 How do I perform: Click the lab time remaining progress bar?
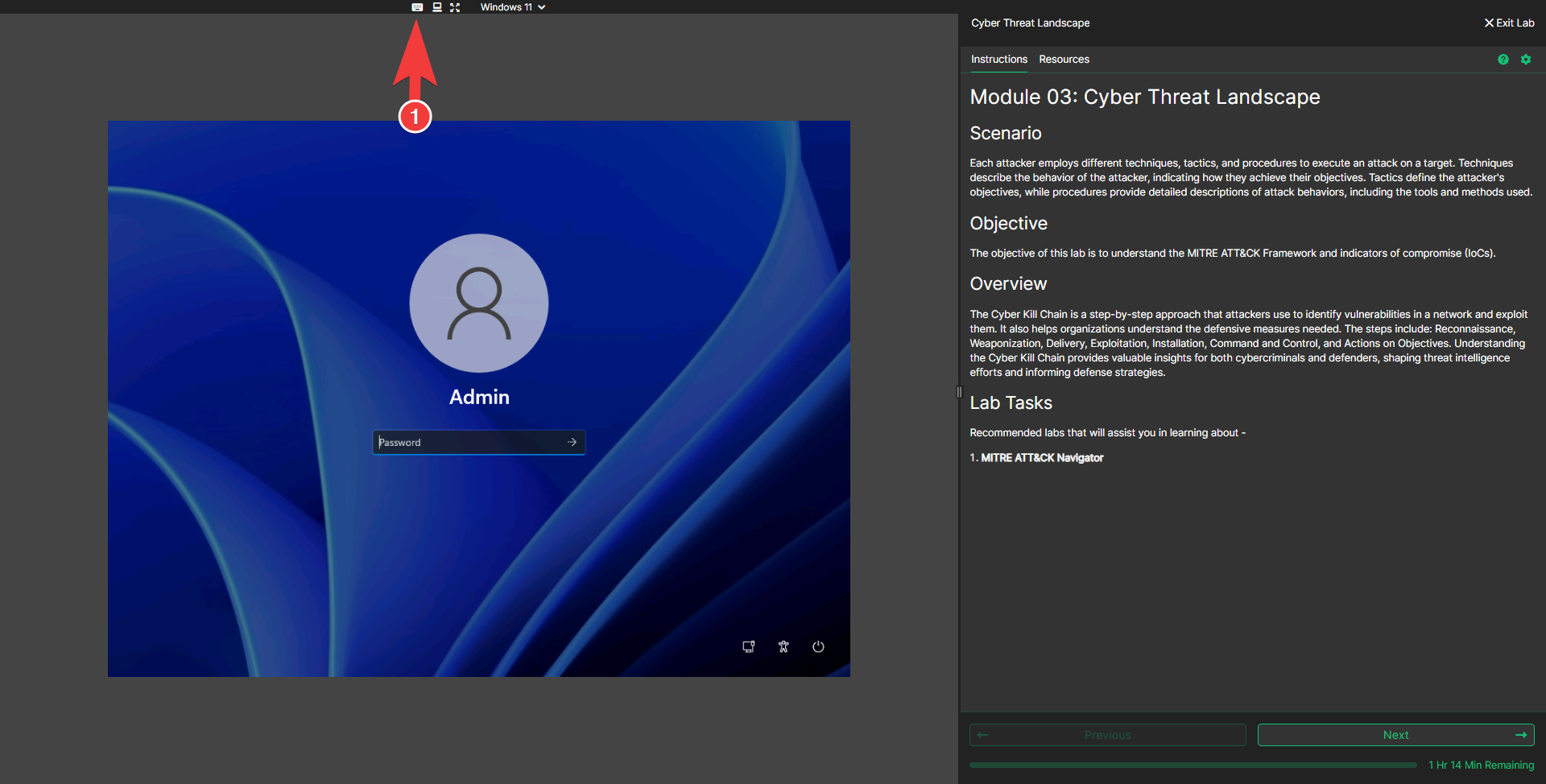[1193, 765]
